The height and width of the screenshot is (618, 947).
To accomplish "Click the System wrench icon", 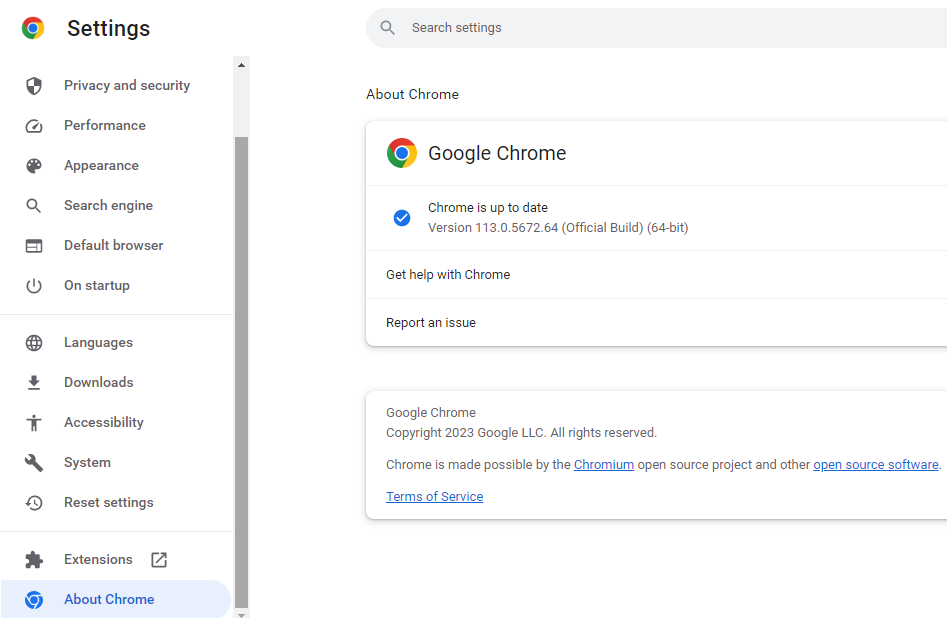I will [34, 463].
